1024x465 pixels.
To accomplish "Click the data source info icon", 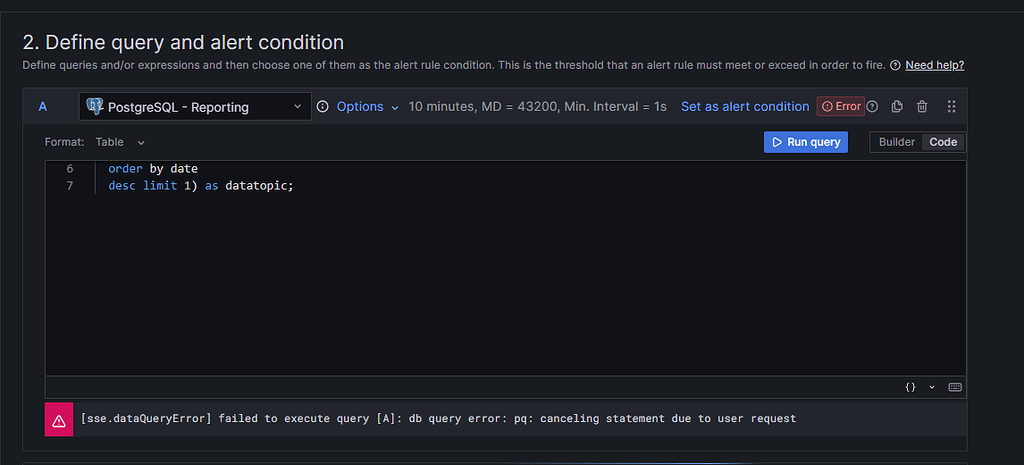I will [323, 106].
